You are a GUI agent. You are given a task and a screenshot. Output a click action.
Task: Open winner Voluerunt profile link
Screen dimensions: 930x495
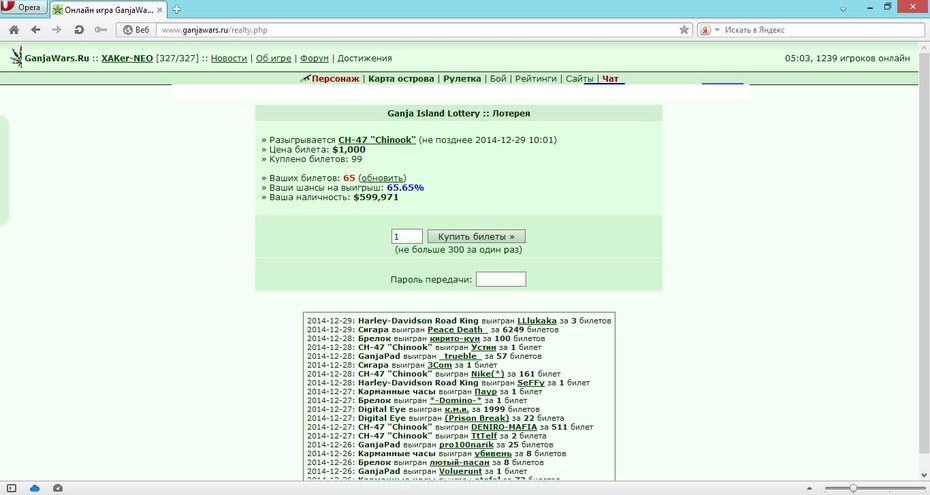click(x=460, y=472)
